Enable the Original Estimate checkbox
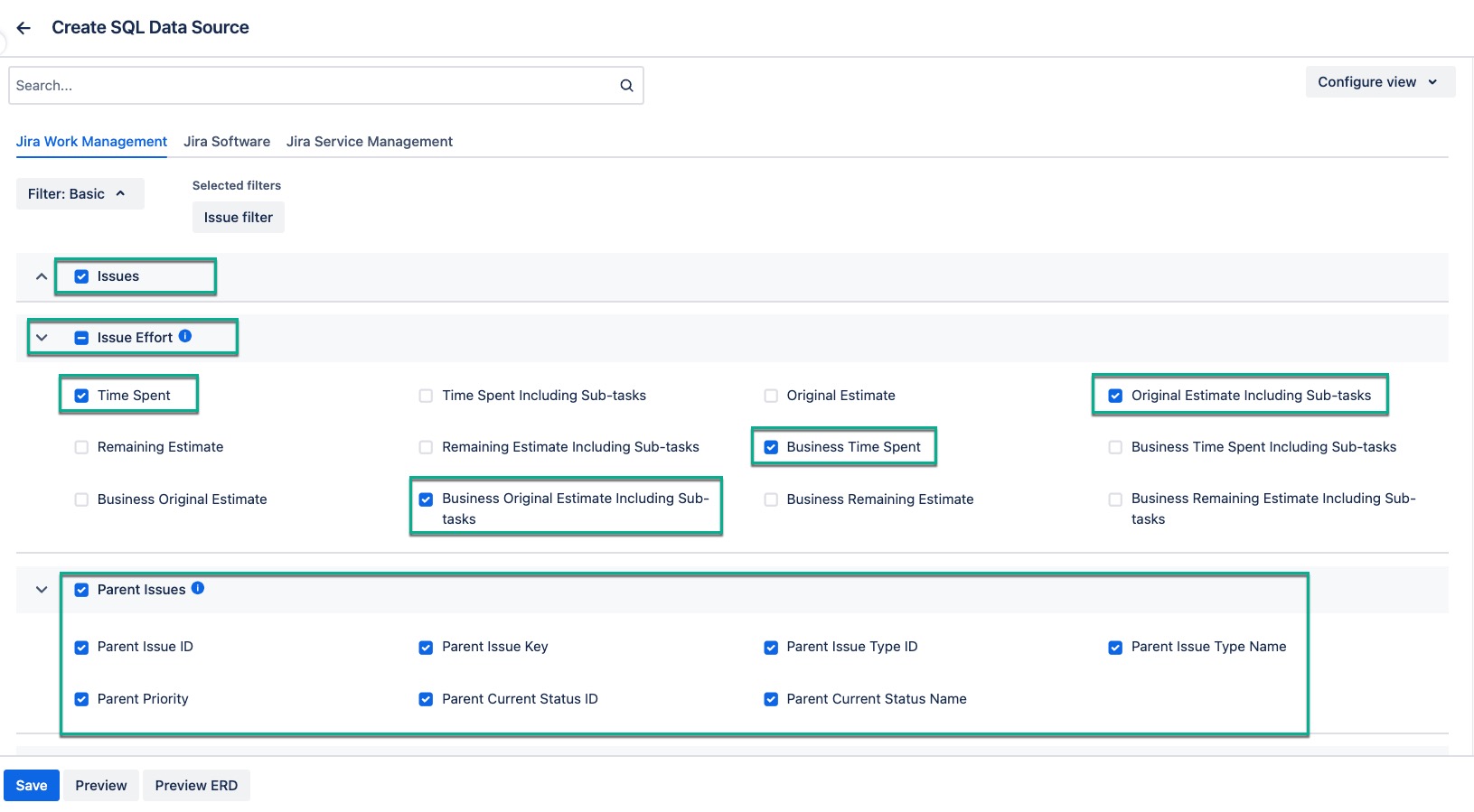This screenshot has height=812, width=1474. pyautogui.click(x=771, y=396)
